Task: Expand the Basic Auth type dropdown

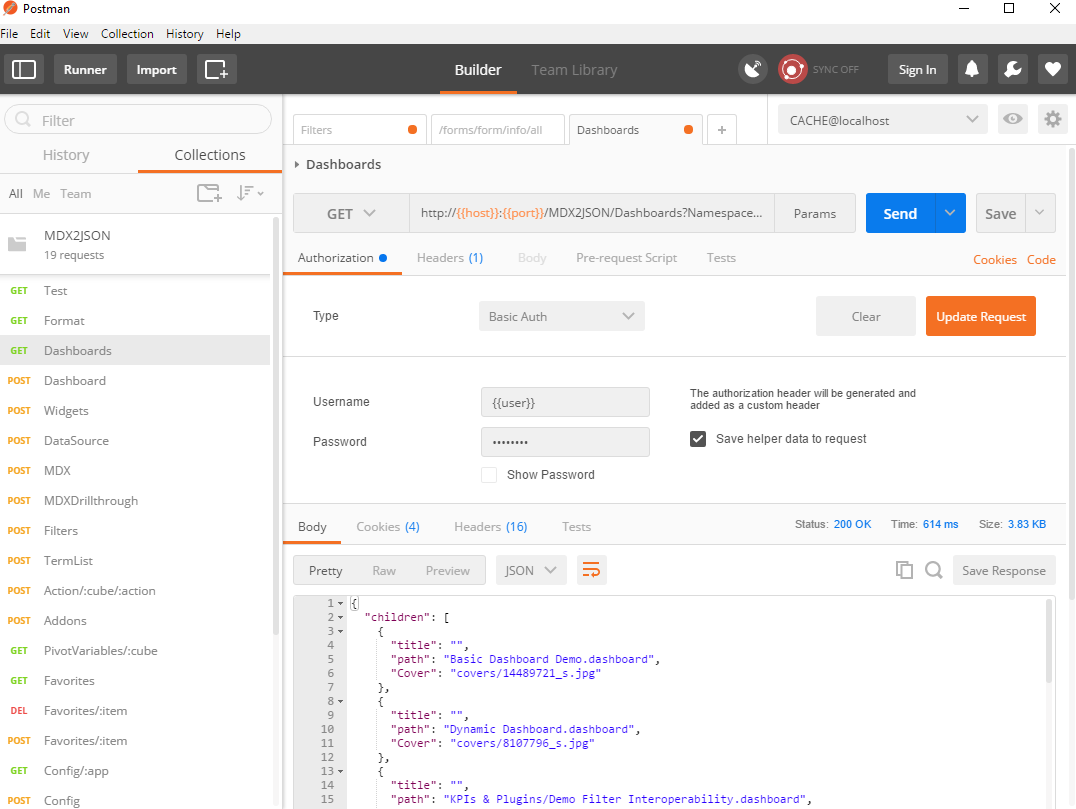Action: click(561, 316)
